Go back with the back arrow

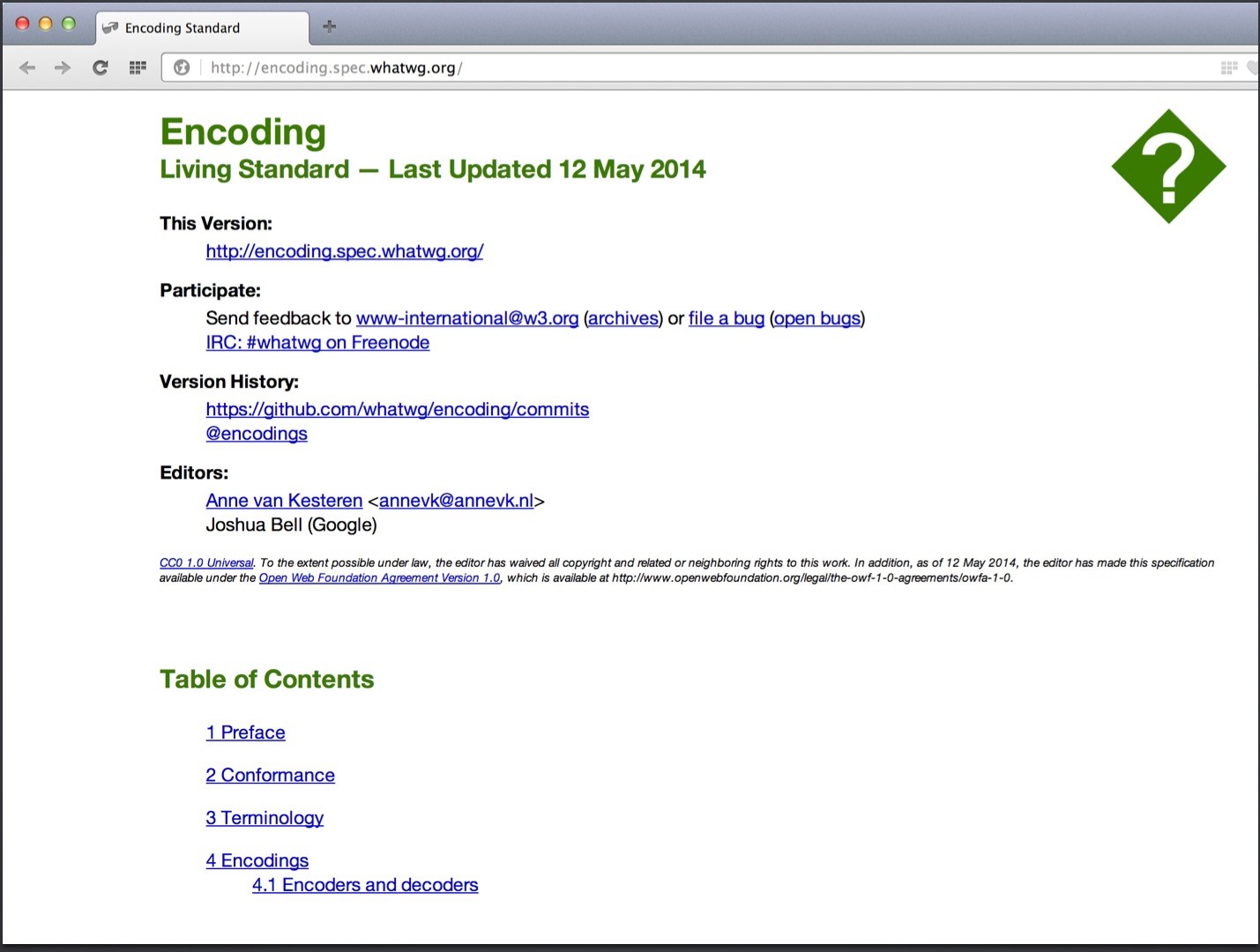[x=27, y=68]
